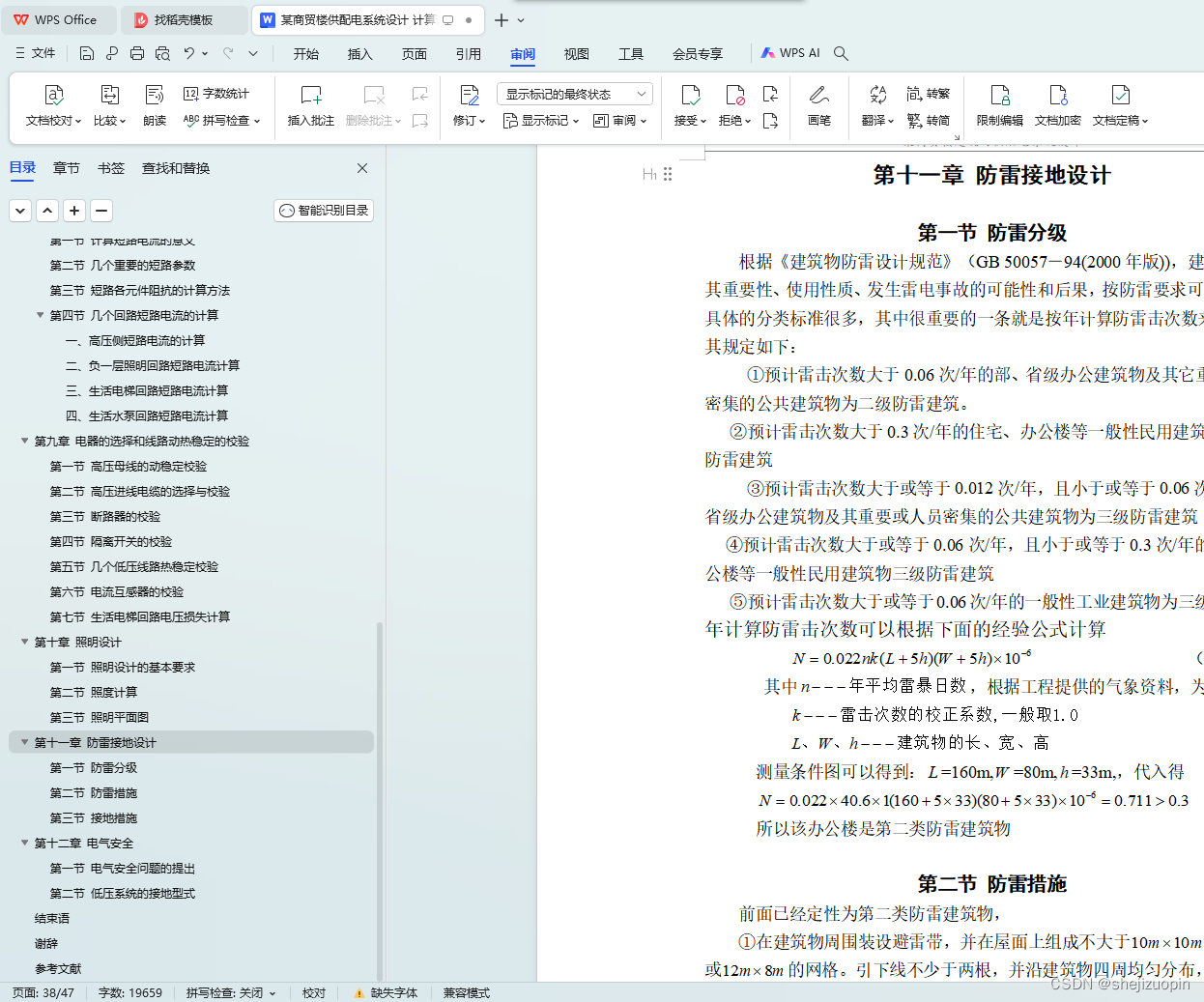Switch to the 页面 ribbon tab
The width and height of the screenshot is (1204, 1002).
click(x=415, y=54)
